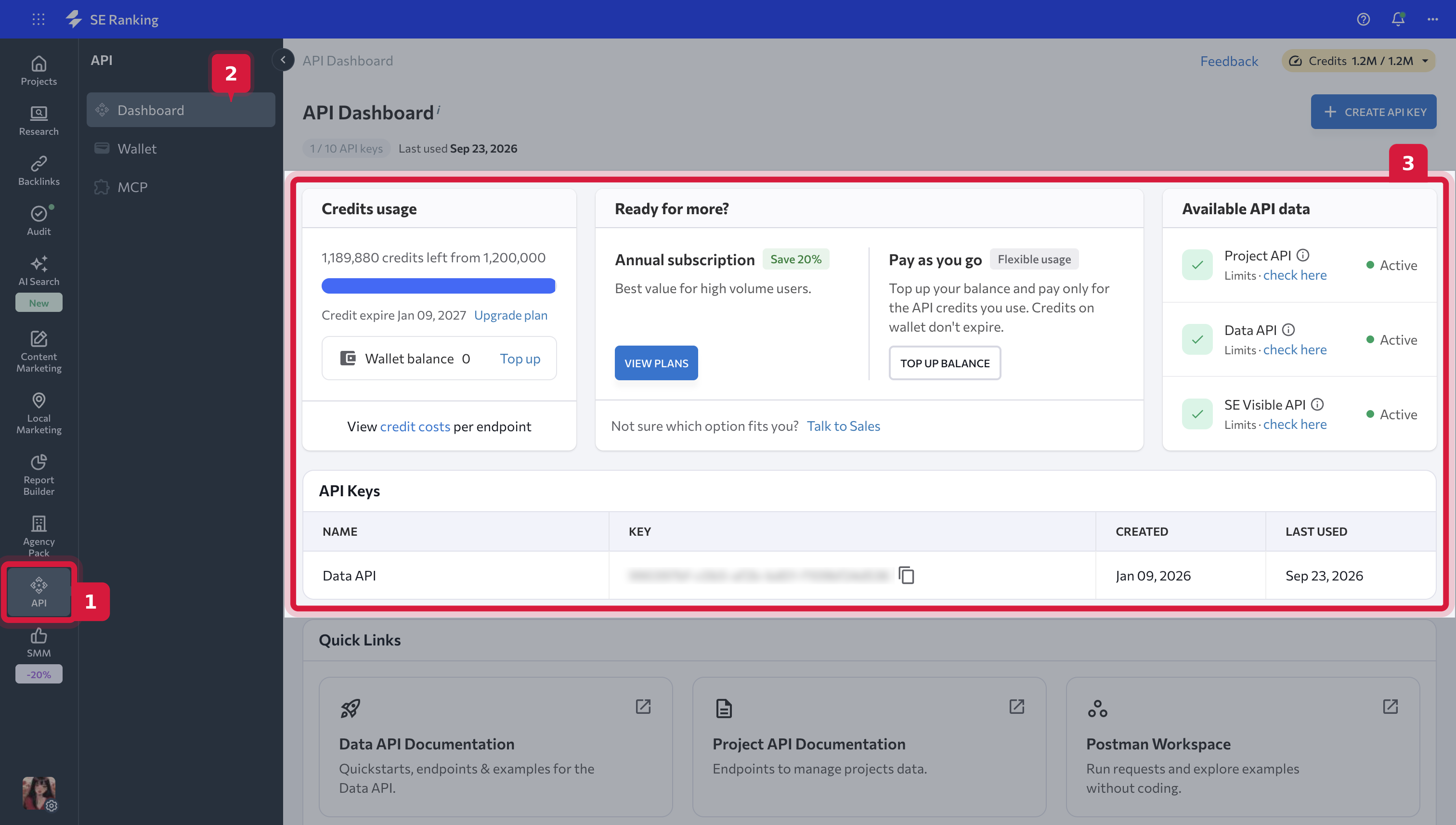1456x825 pixels.
Task: Open external link on Data API Documentation card
Action: pyautogui.click(x=643, y=707)
